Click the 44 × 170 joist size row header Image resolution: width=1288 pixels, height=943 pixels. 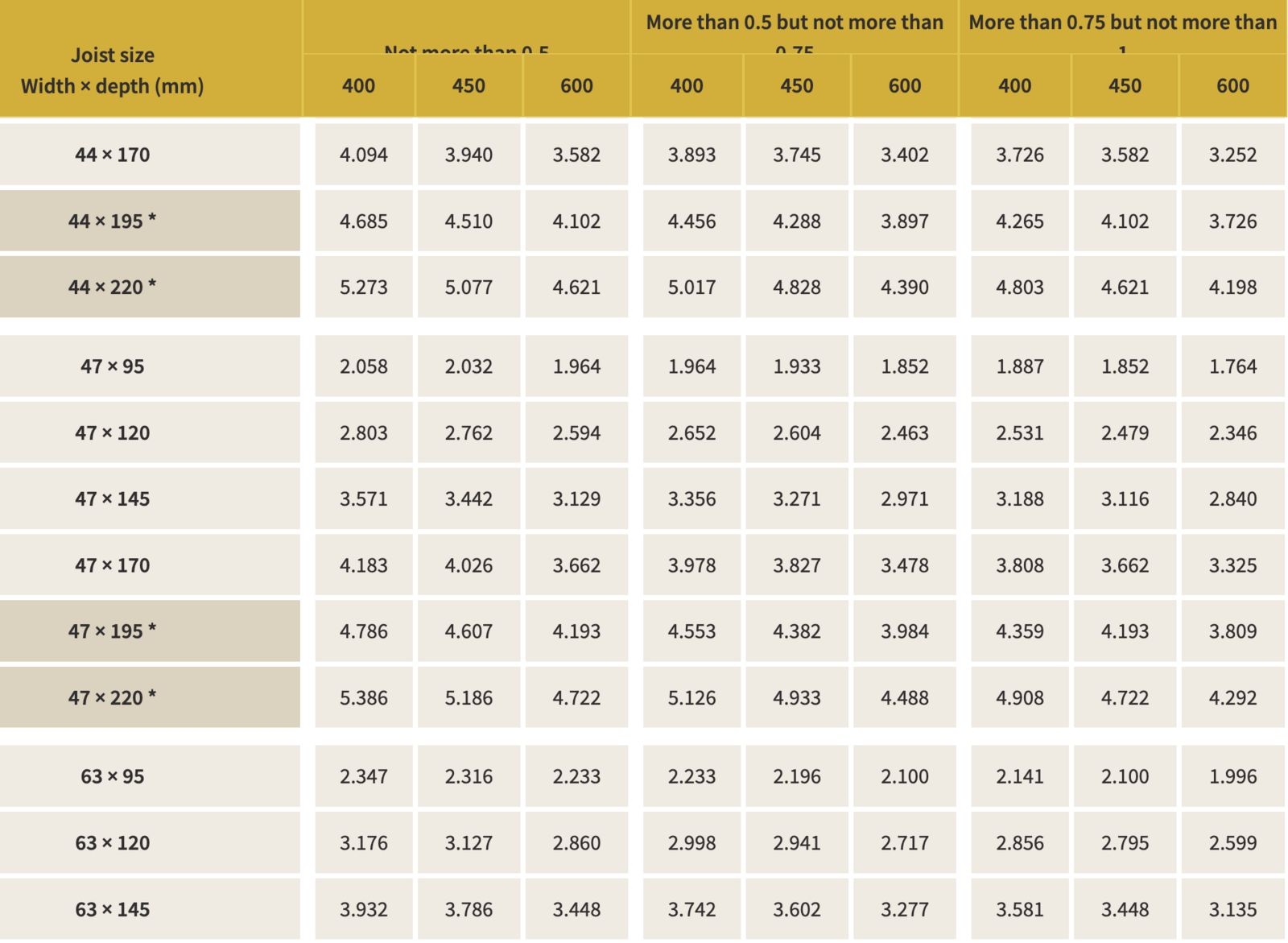point(113,155)
